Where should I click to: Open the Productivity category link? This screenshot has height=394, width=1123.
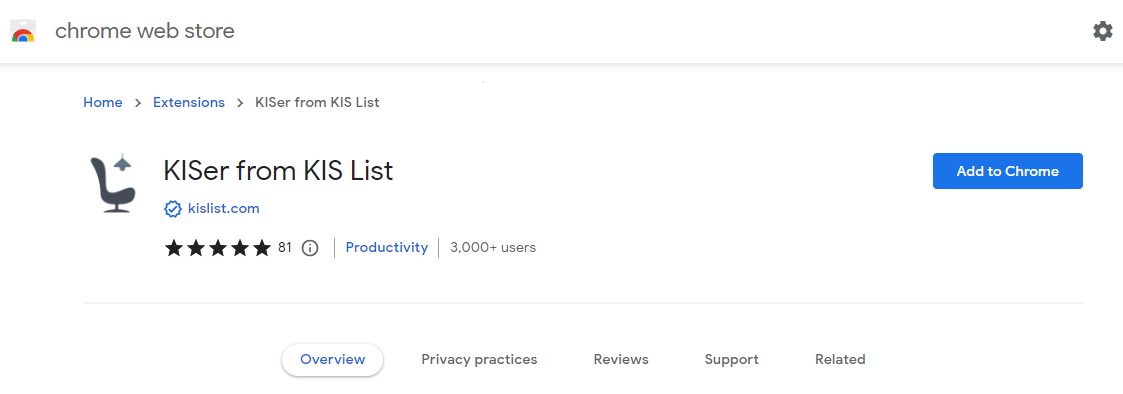pyautogui.click(x=387, y=248)
